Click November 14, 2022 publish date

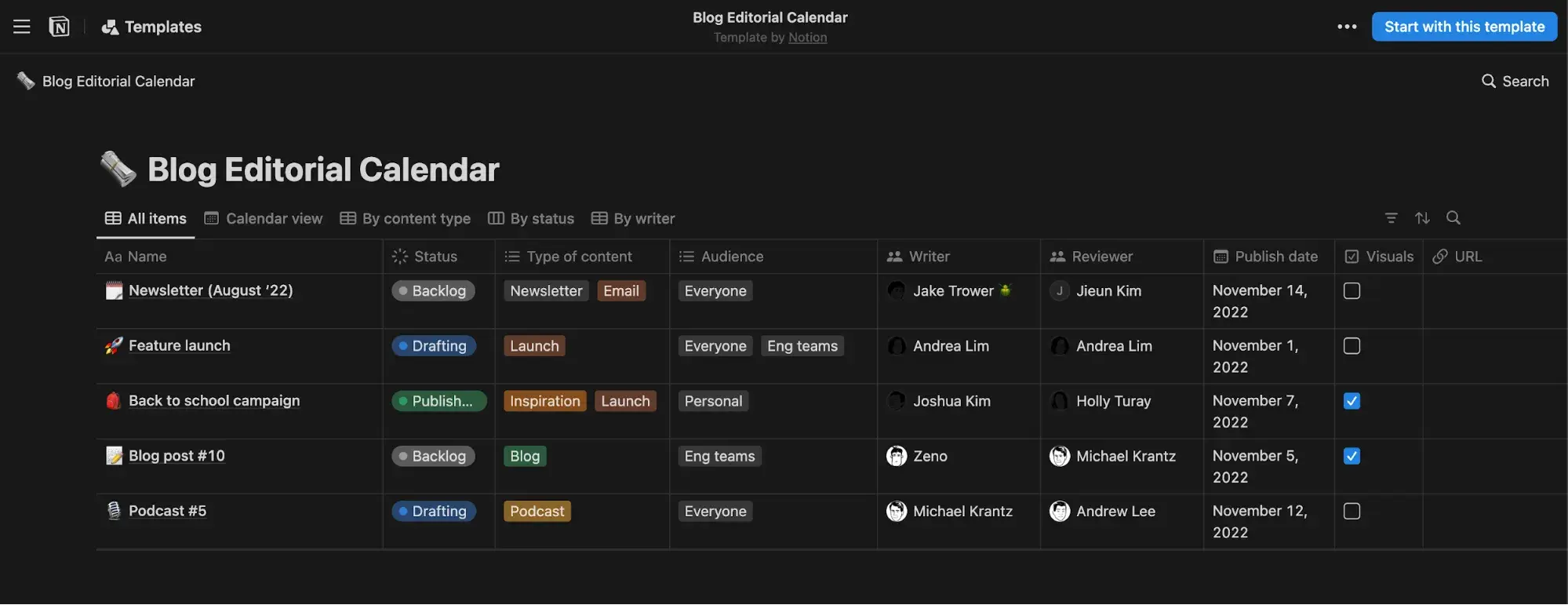(x=1260, y=301)
